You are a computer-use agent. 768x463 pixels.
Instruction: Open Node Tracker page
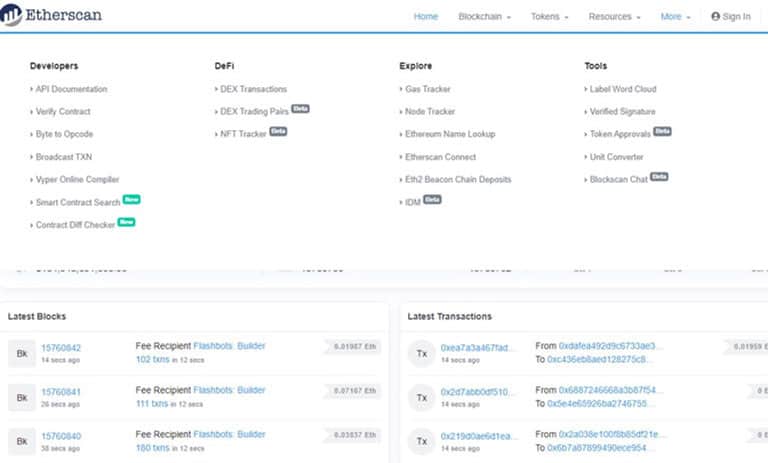click(x=428, y=112)
